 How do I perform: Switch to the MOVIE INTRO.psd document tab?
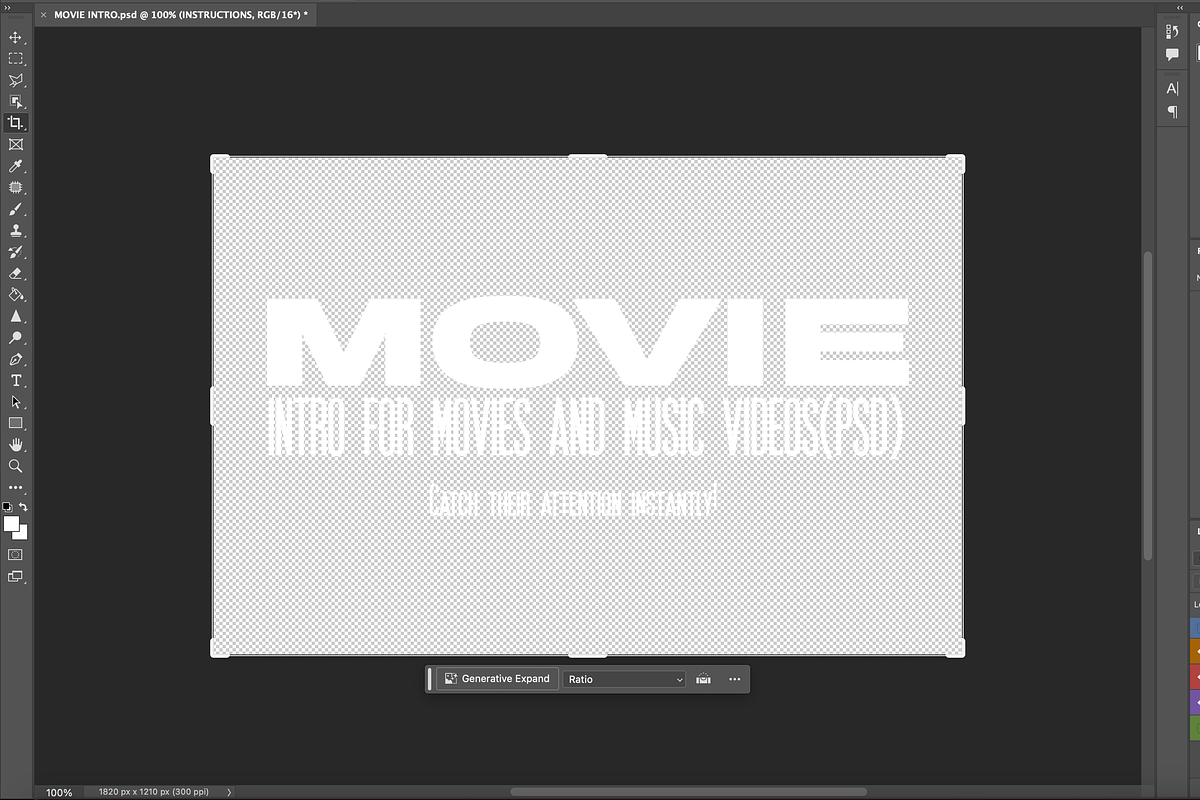tap(180, 15)
